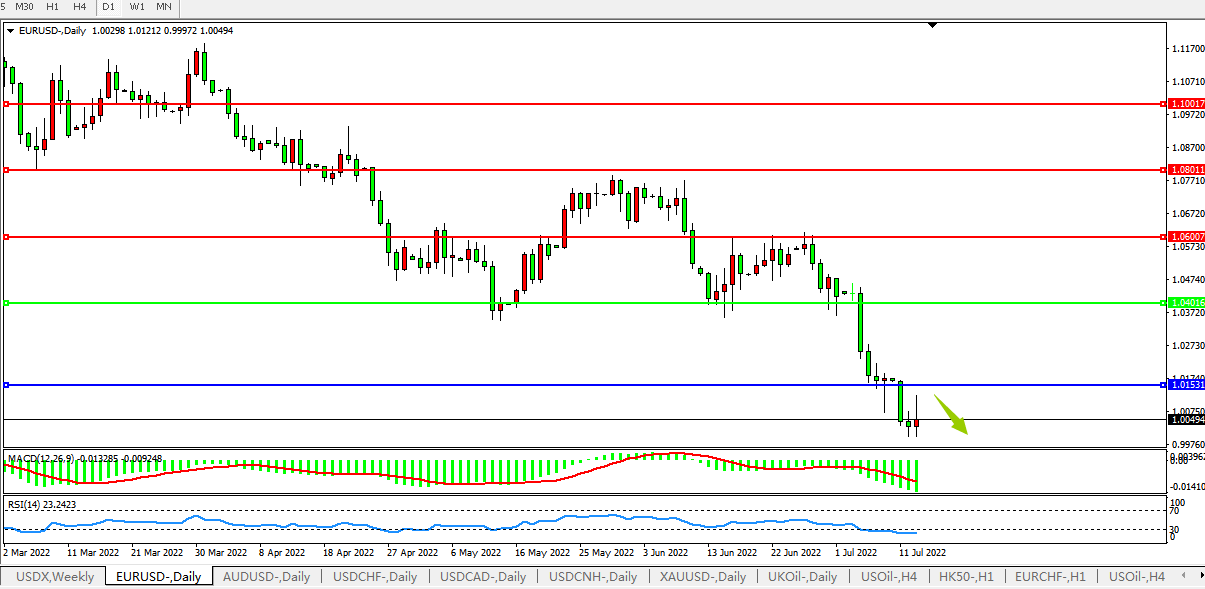Screen dimensions: 1205x589
Task: Toggle the H4 timeframe button
Action: (80, 6)
